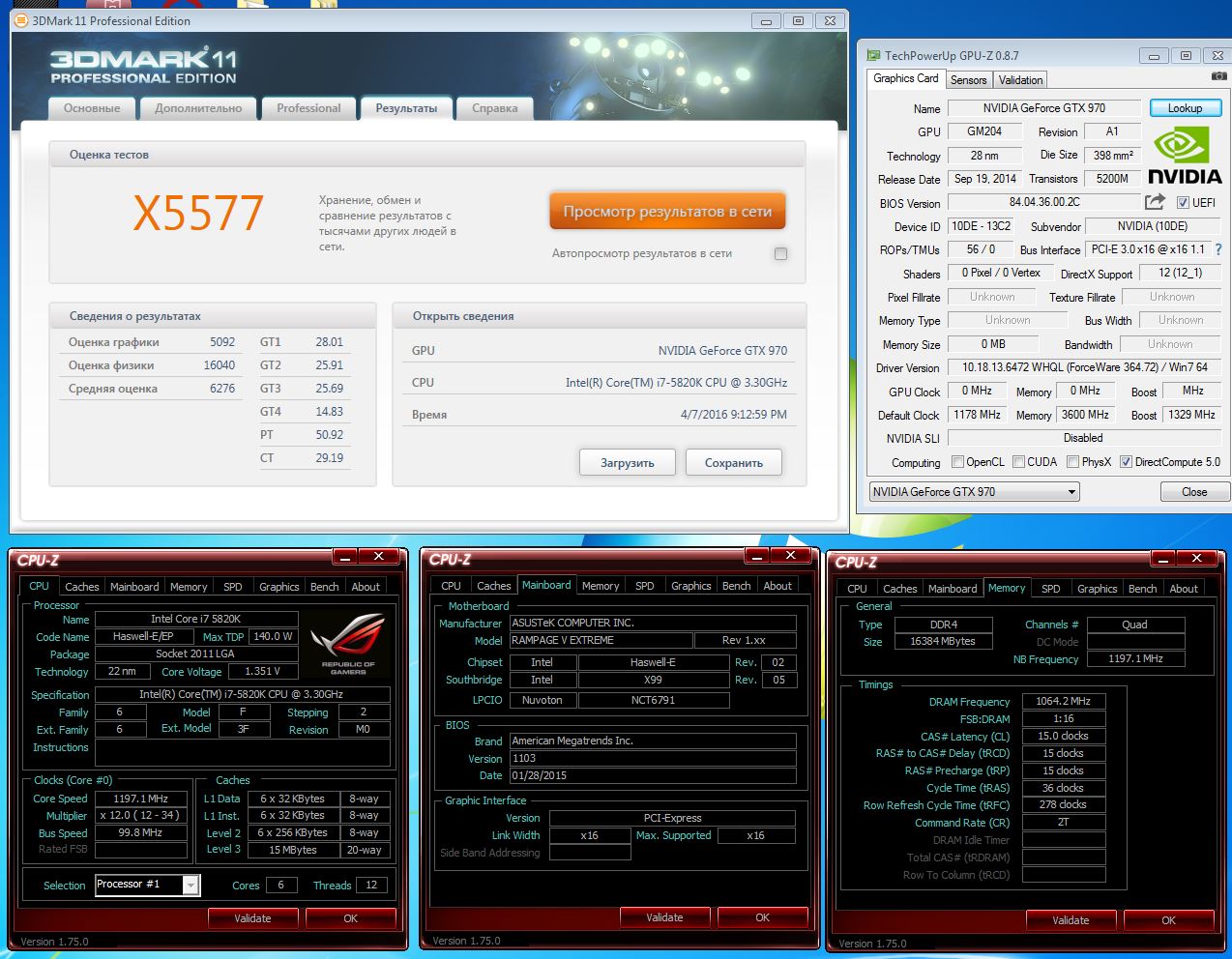Click the Release Date field Sep 19, 2014

[x=984, y=179]
